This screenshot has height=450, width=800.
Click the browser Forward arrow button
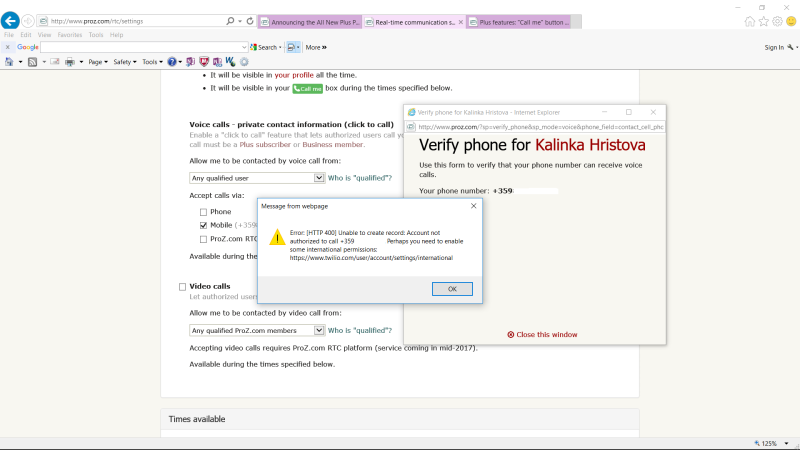[x=28, y=21]
